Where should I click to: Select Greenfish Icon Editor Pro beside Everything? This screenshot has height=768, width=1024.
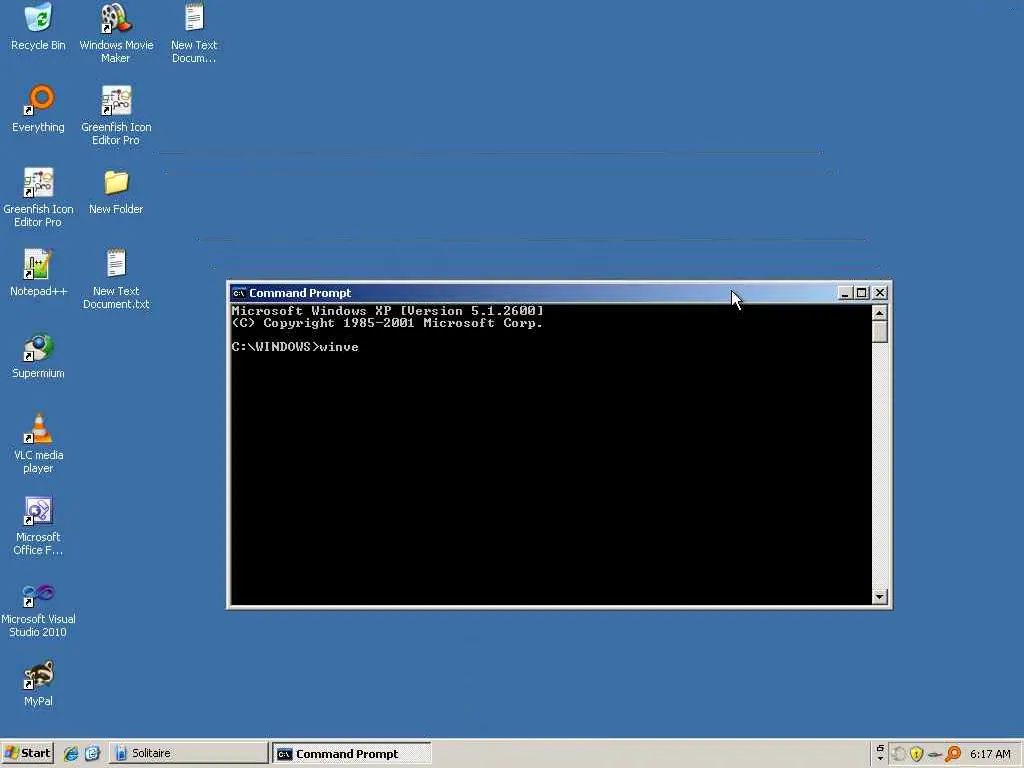pos(116,115)
